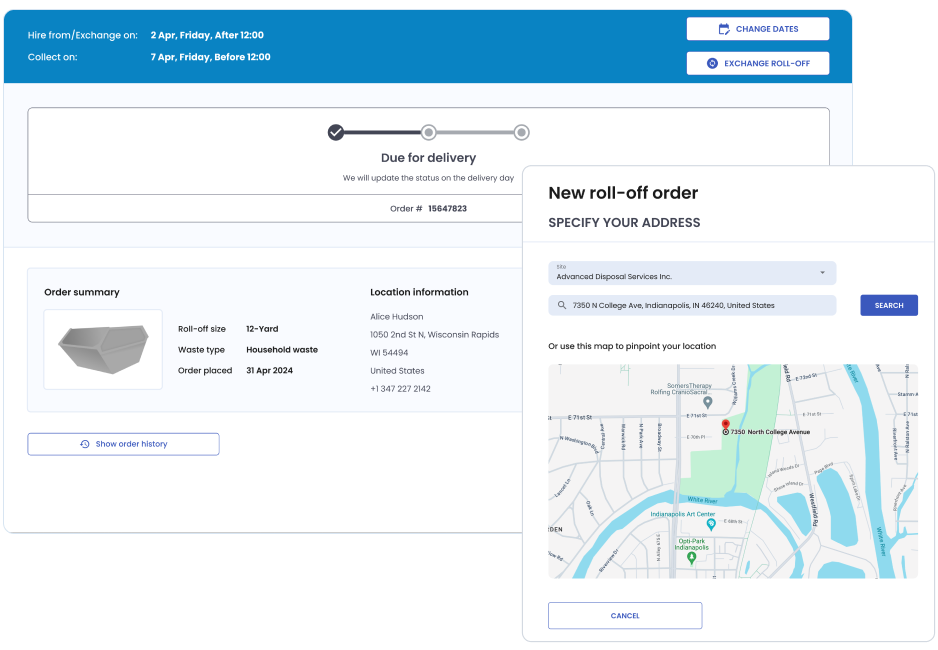The height and width of the screenshot is (650, 938).
Task: Click the roll-off container thumbnail image
Action: coord(103,349)
